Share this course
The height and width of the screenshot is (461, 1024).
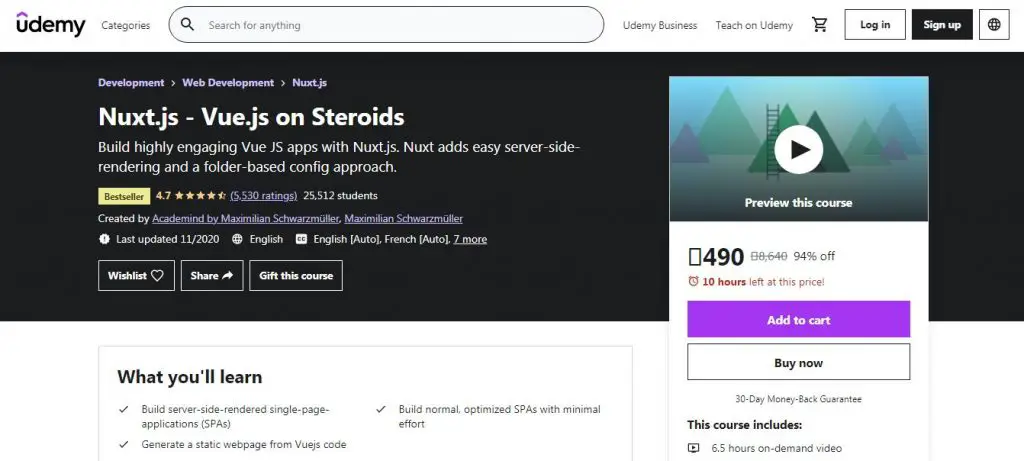(211, 275)
